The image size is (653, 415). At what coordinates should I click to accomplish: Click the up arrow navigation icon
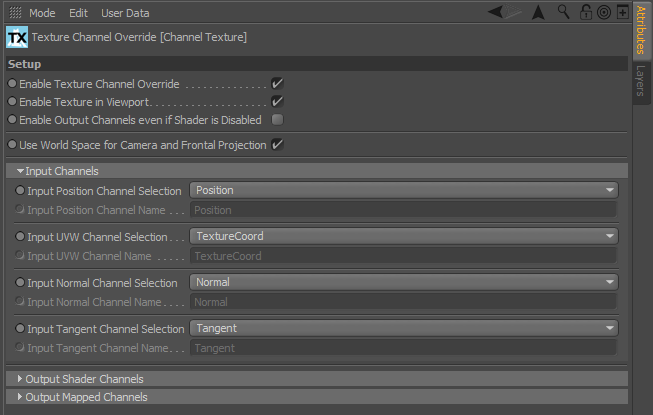(538, 12)
